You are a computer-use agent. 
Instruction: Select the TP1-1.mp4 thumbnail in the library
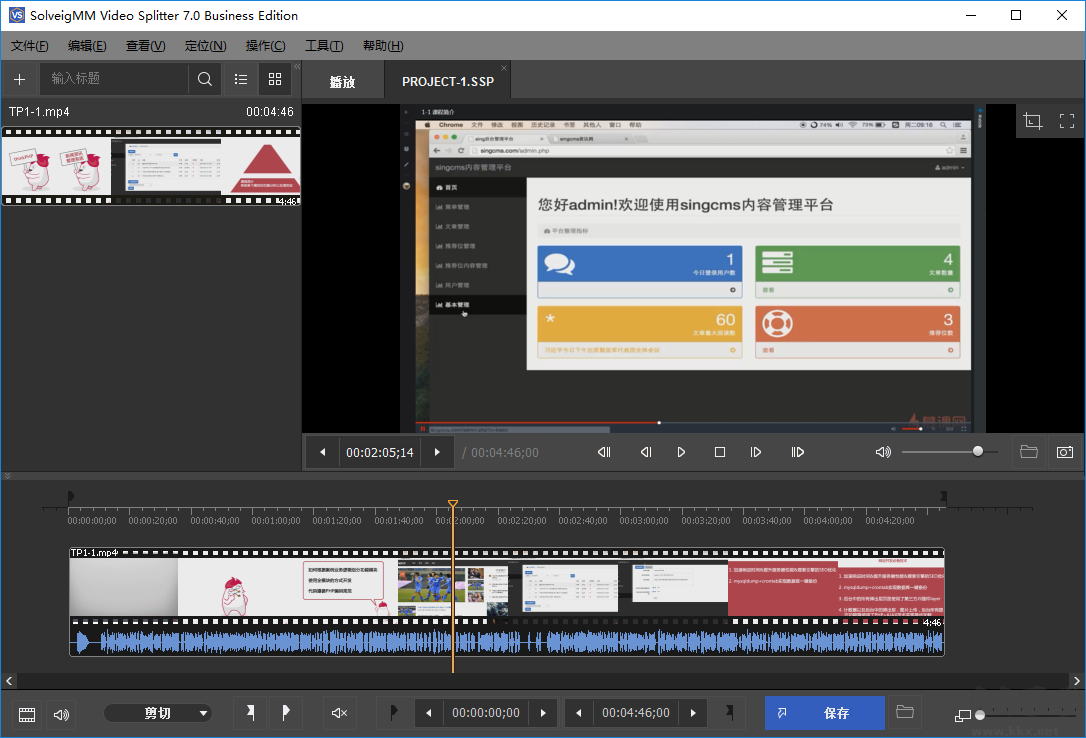[150, 166]
